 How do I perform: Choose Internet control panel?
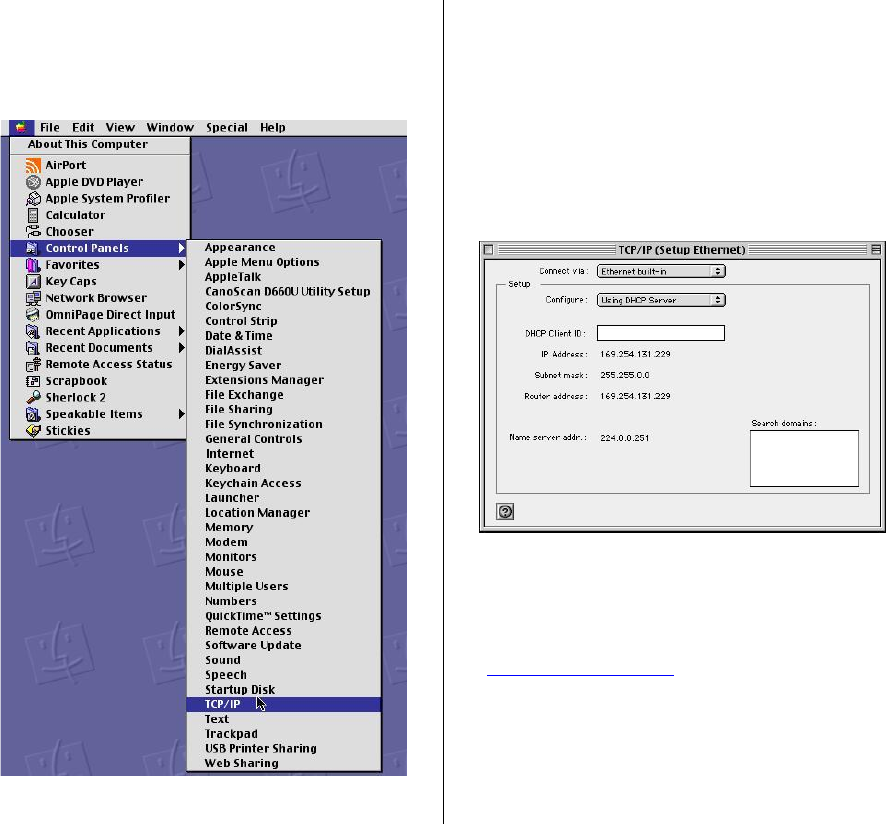[x=284, y=454]
